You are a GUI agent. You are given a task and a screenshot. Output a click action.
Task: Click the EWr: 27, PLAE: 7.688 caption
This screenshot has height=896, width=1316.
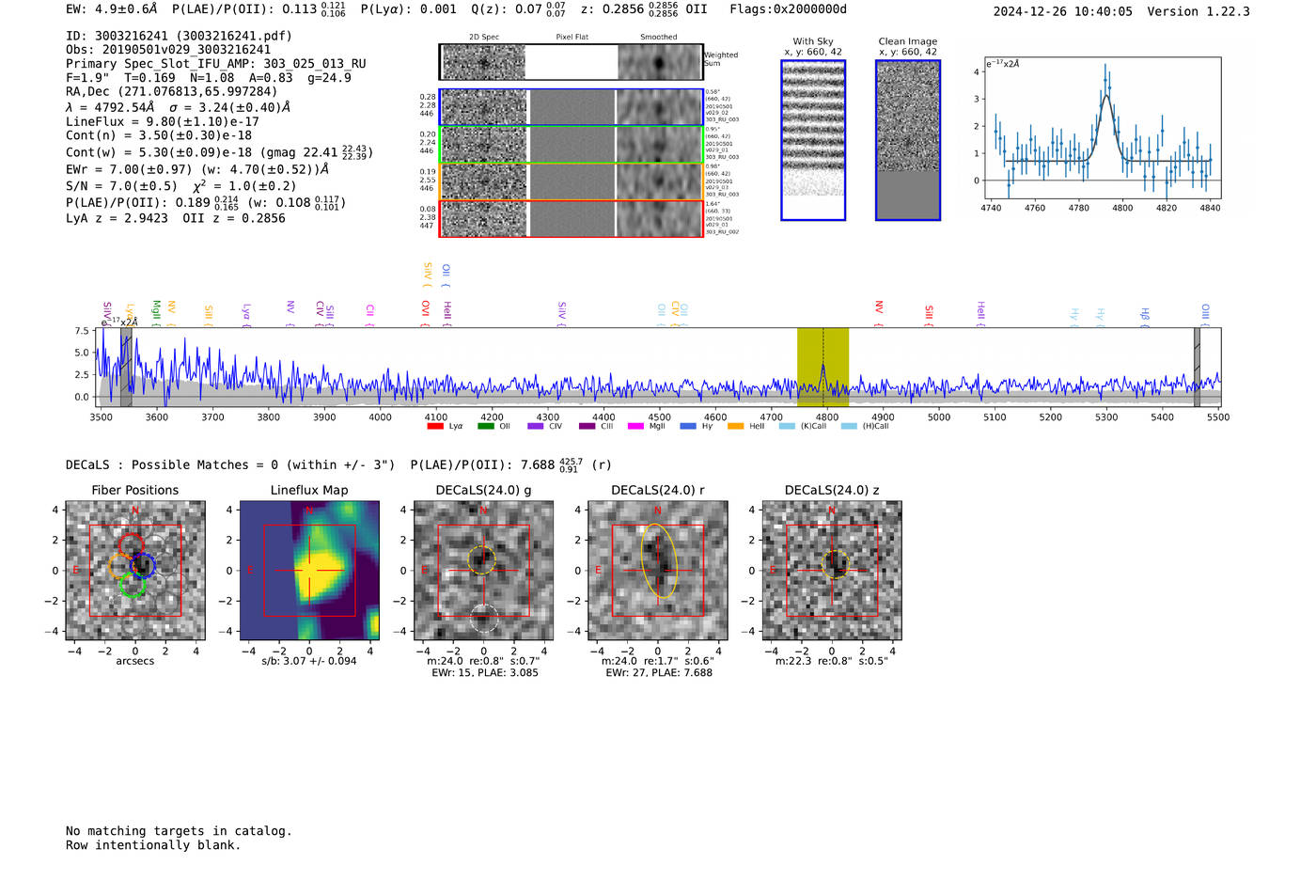click(659, 673)
